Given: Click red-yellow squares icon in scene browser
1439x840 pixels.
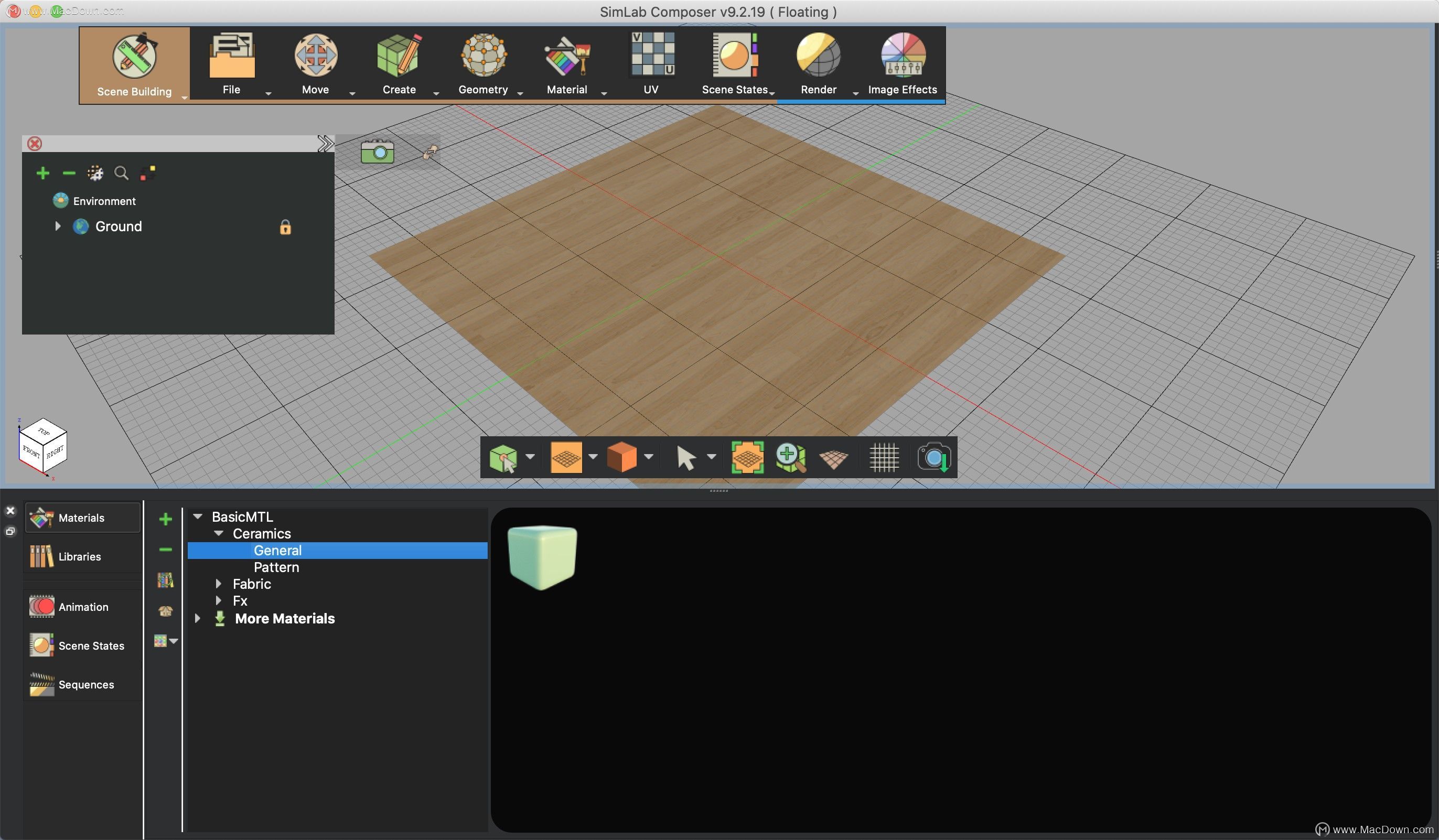Looking at the screenshot, I should coord(148,173).
